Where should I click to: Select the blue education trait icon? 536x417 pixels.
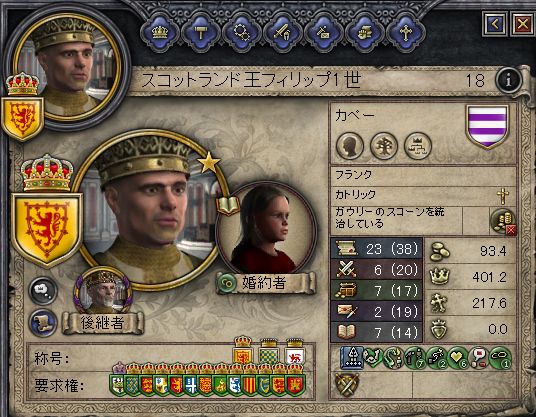coord(351,358)
